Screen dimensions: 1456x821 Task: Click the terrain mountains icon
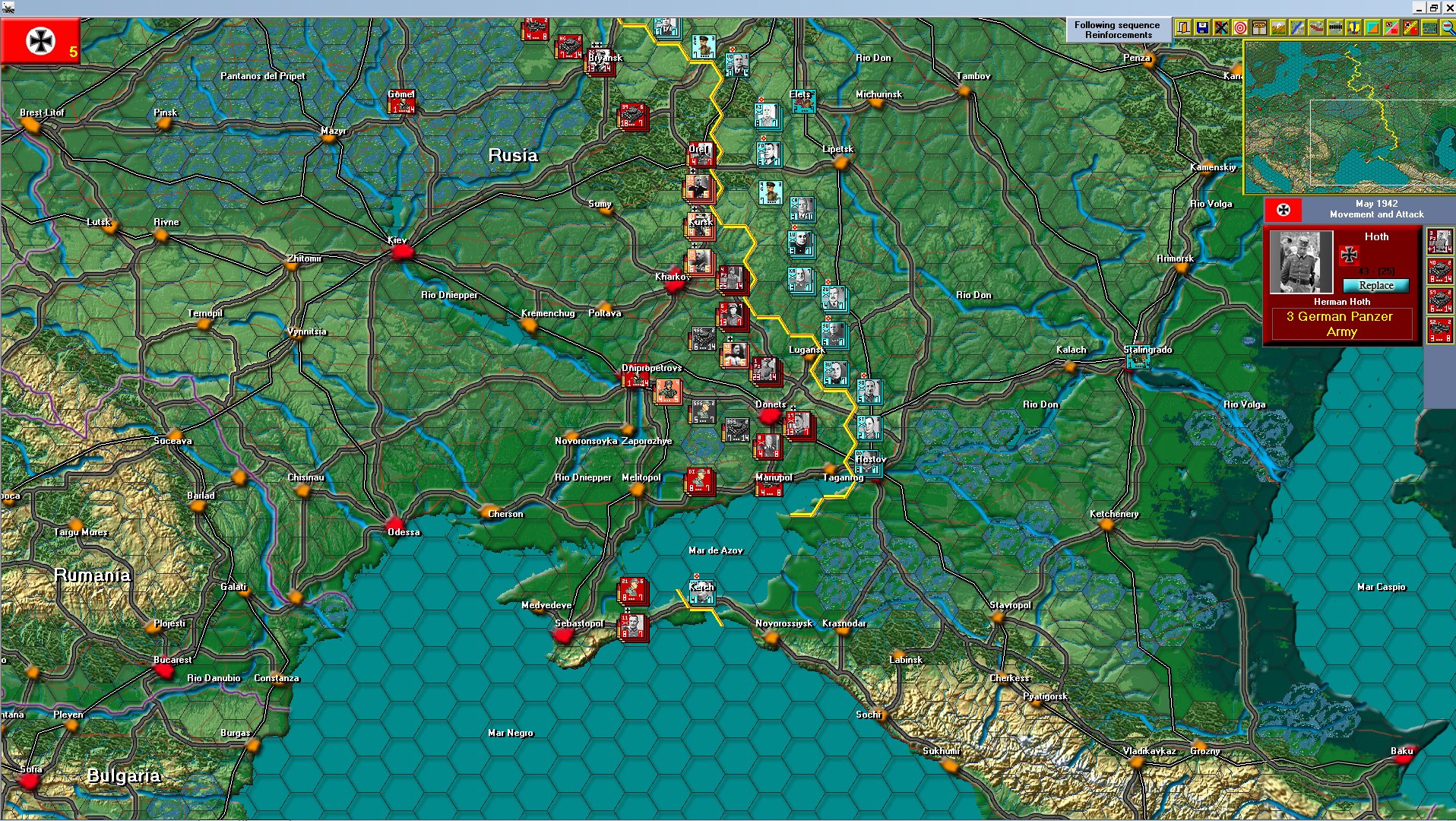point(1277,28)
